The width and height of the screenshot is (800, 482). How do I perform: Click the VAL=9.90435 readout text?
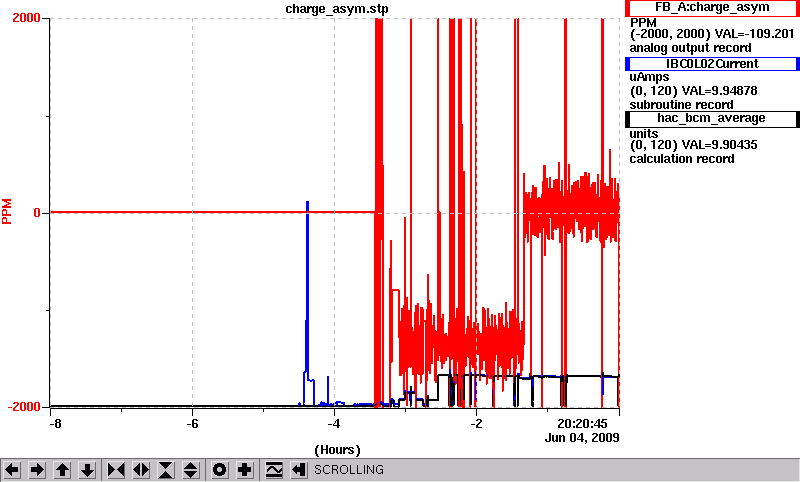coord(719,145)
